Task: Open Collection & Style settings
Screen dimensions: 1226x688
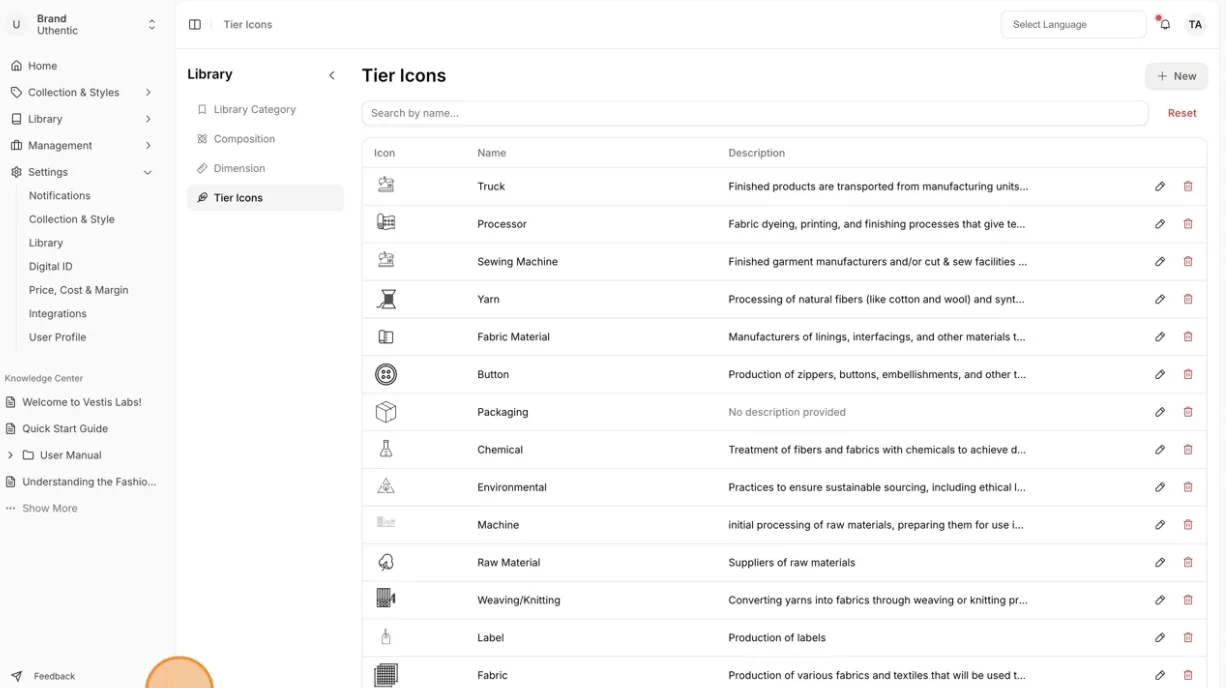Action: tap(72, 219)
